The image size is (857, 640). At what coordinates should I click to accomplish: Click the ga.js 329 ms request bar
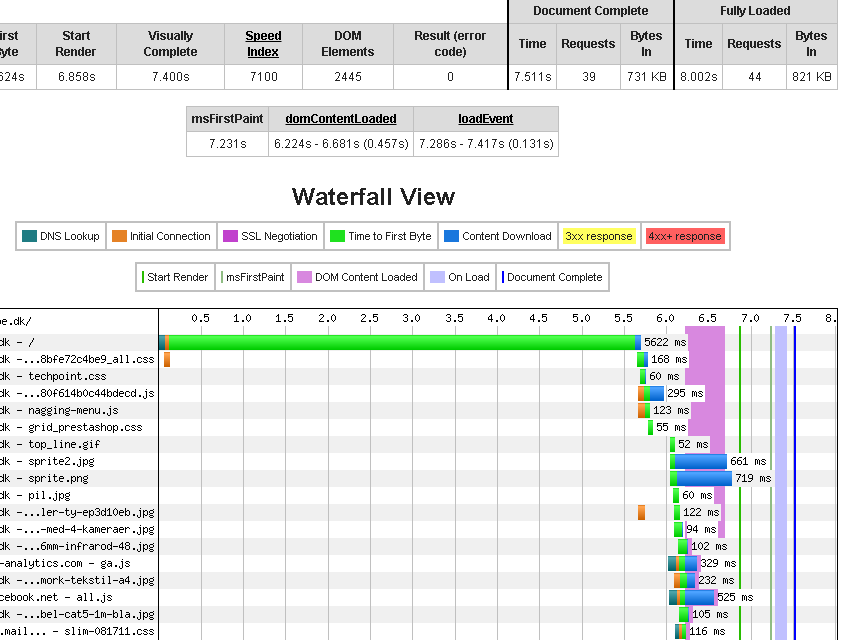click(683, 563)
